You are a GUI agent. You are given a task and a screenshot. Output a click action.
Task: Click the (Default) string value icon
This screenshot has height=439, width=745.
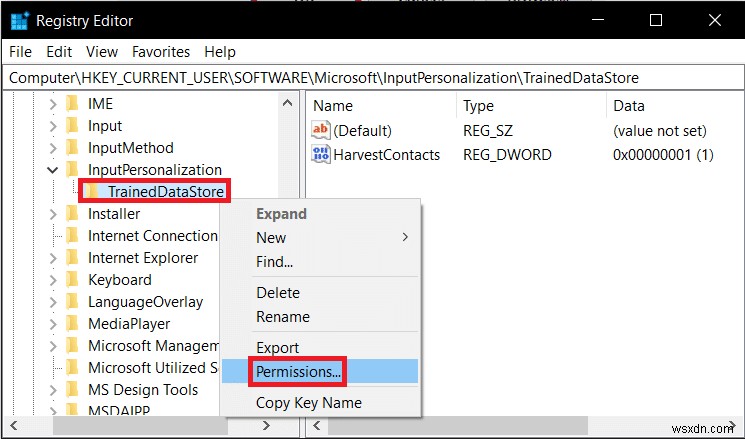pos(321,130)
